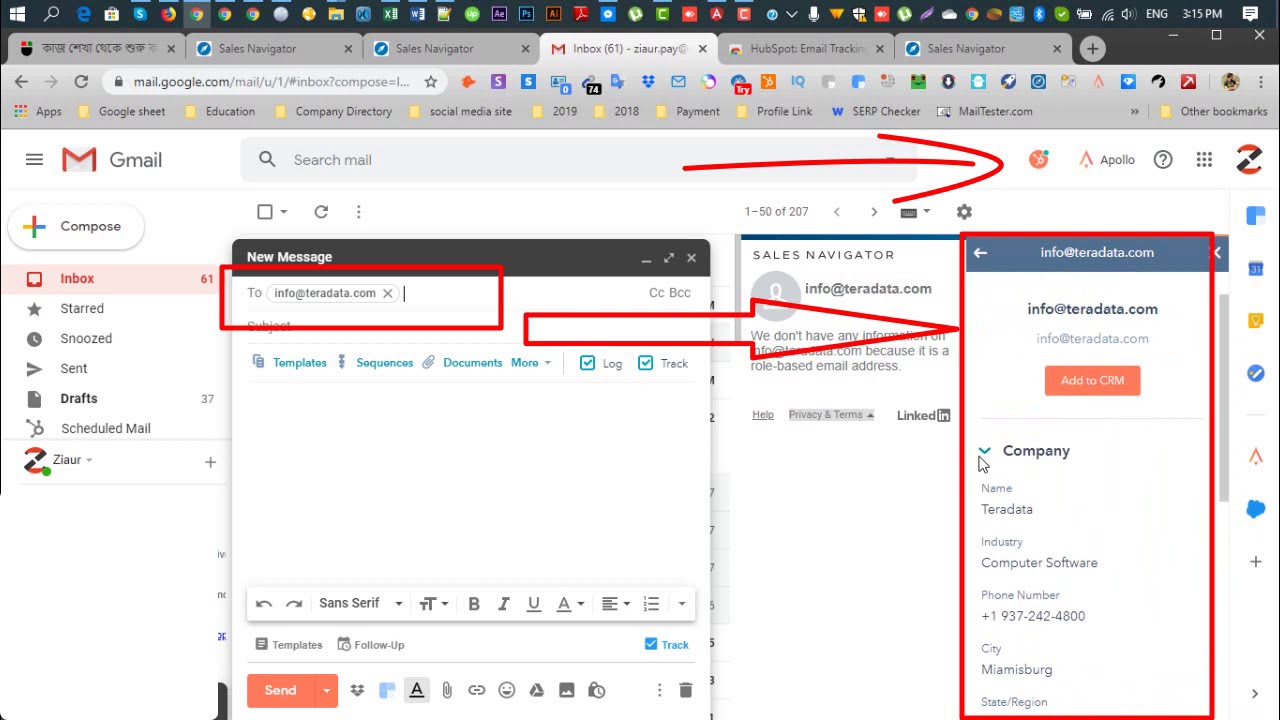The width and height of the screenshot is (1280, 720).
Task: Click the Add to CRM button
Action: coord(1092,380)
